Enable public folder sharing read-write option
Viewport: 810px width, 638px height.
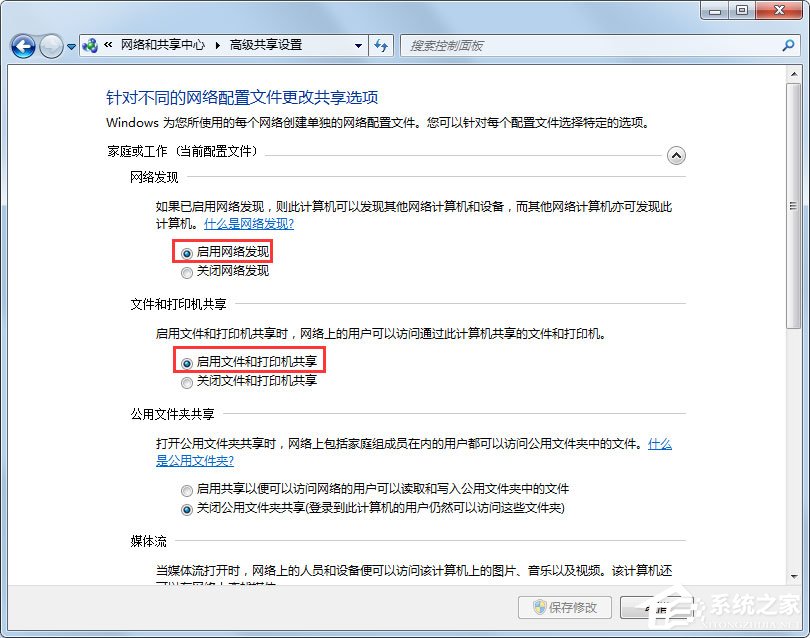187,490
